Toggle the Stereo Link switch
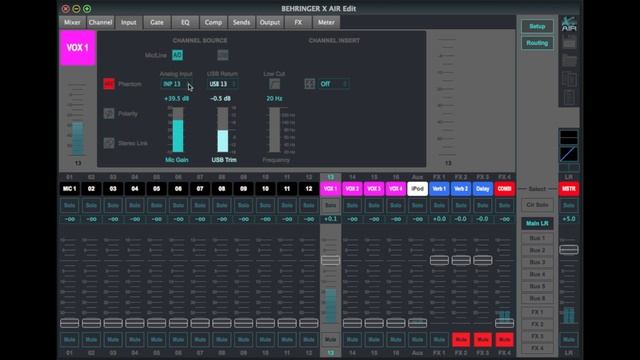Viewport: 640px width, 360px height. (109, 143)
